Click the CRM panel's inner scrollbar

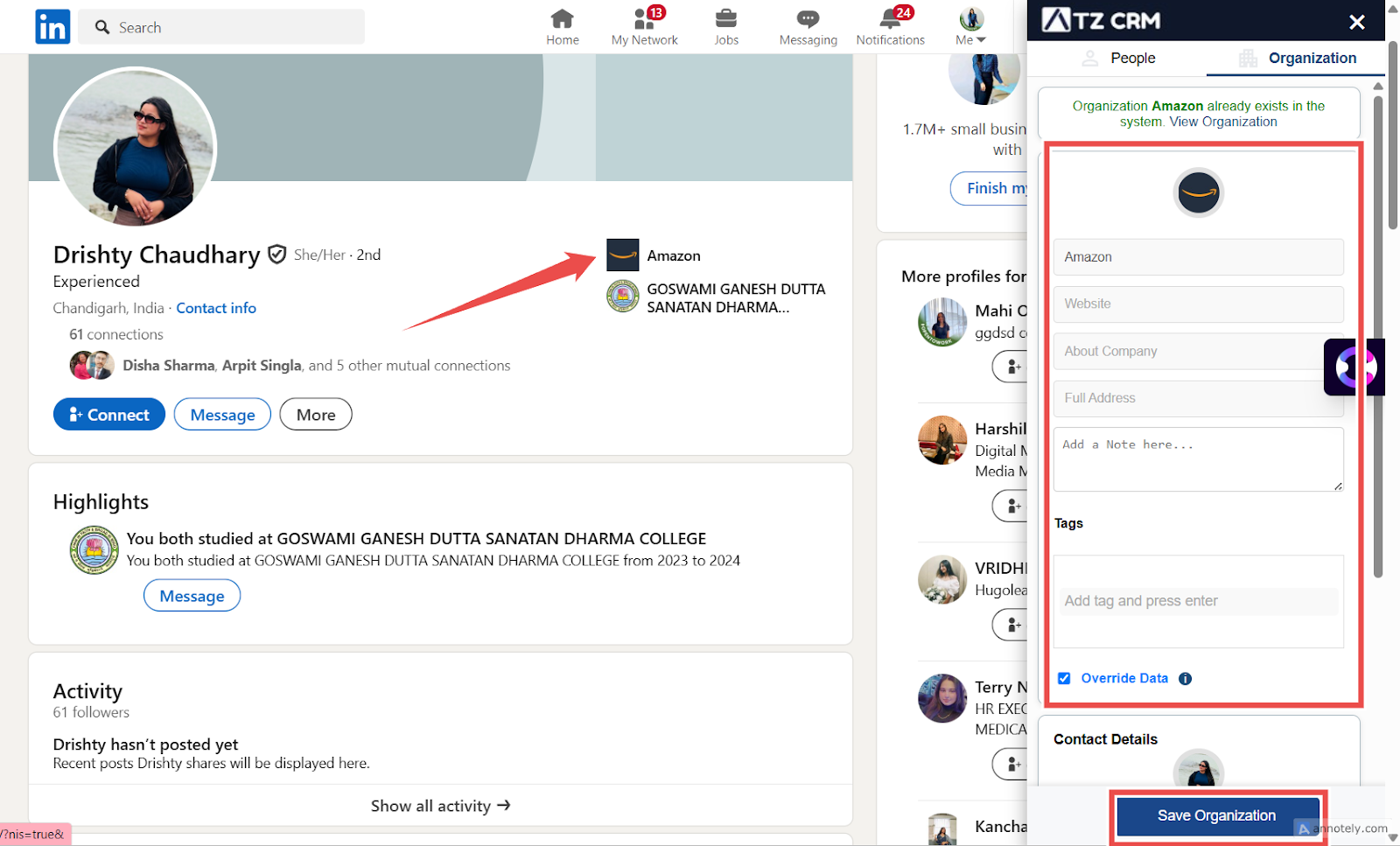(x=1378, y=337)
